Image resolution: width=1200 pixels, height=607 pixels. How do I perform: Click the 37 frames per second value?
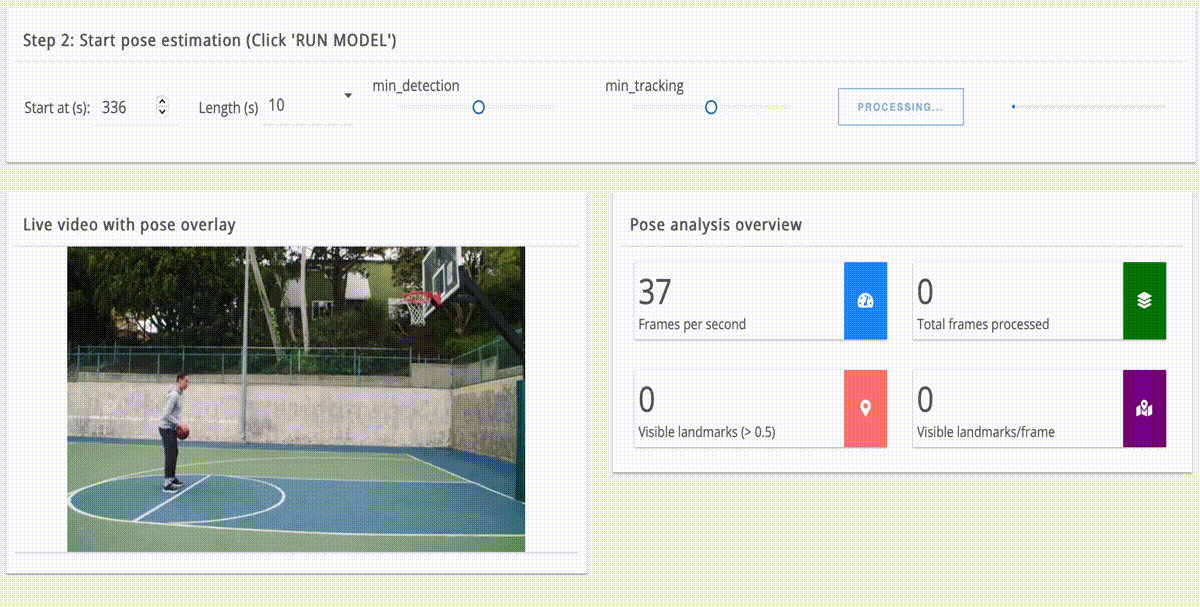click(x=655, y=292)
